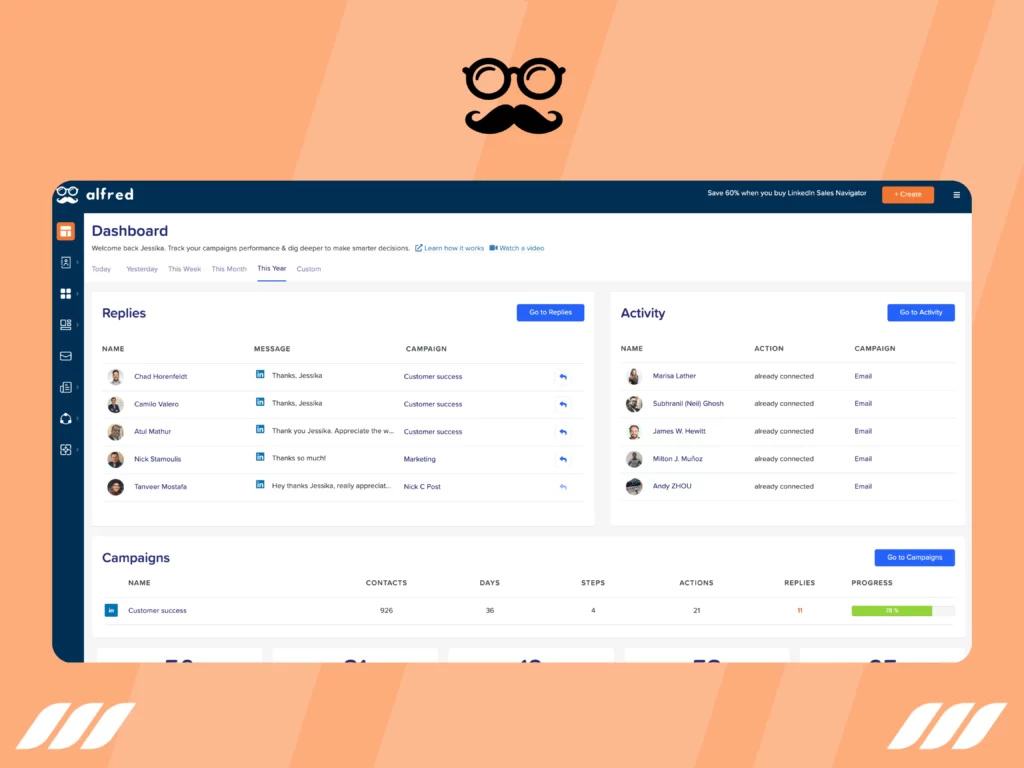Open Marisa Lather's avatar
1024x768 pixels.
tap(633, 376)
